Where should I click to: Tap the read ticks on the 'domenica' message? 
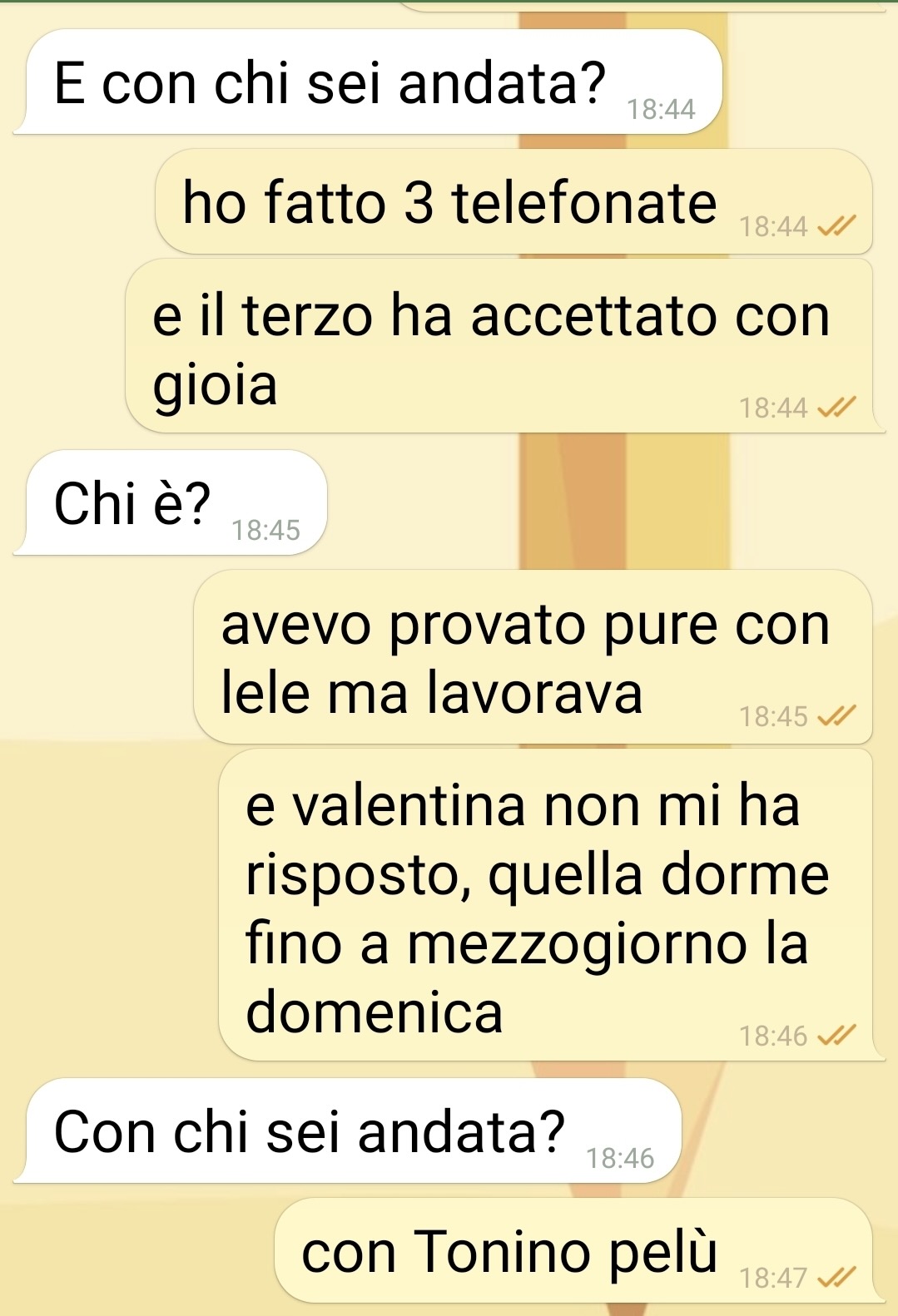coord(836,1036)
